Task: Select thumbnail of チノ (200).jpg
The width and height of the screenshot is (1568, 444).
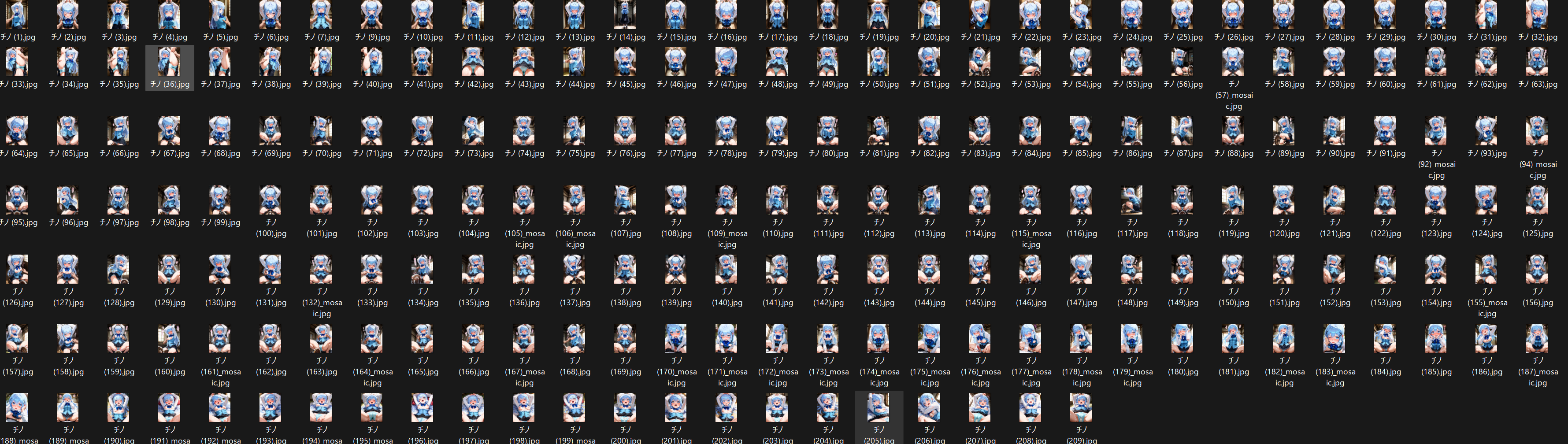Action: point(626,407)
